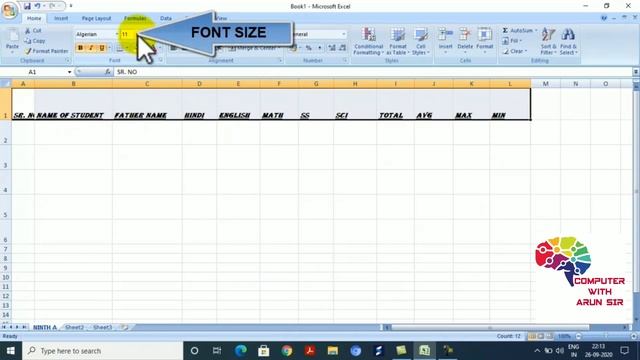Click the Insert Worksheet tab icon
640x360 pixels.
124,327
